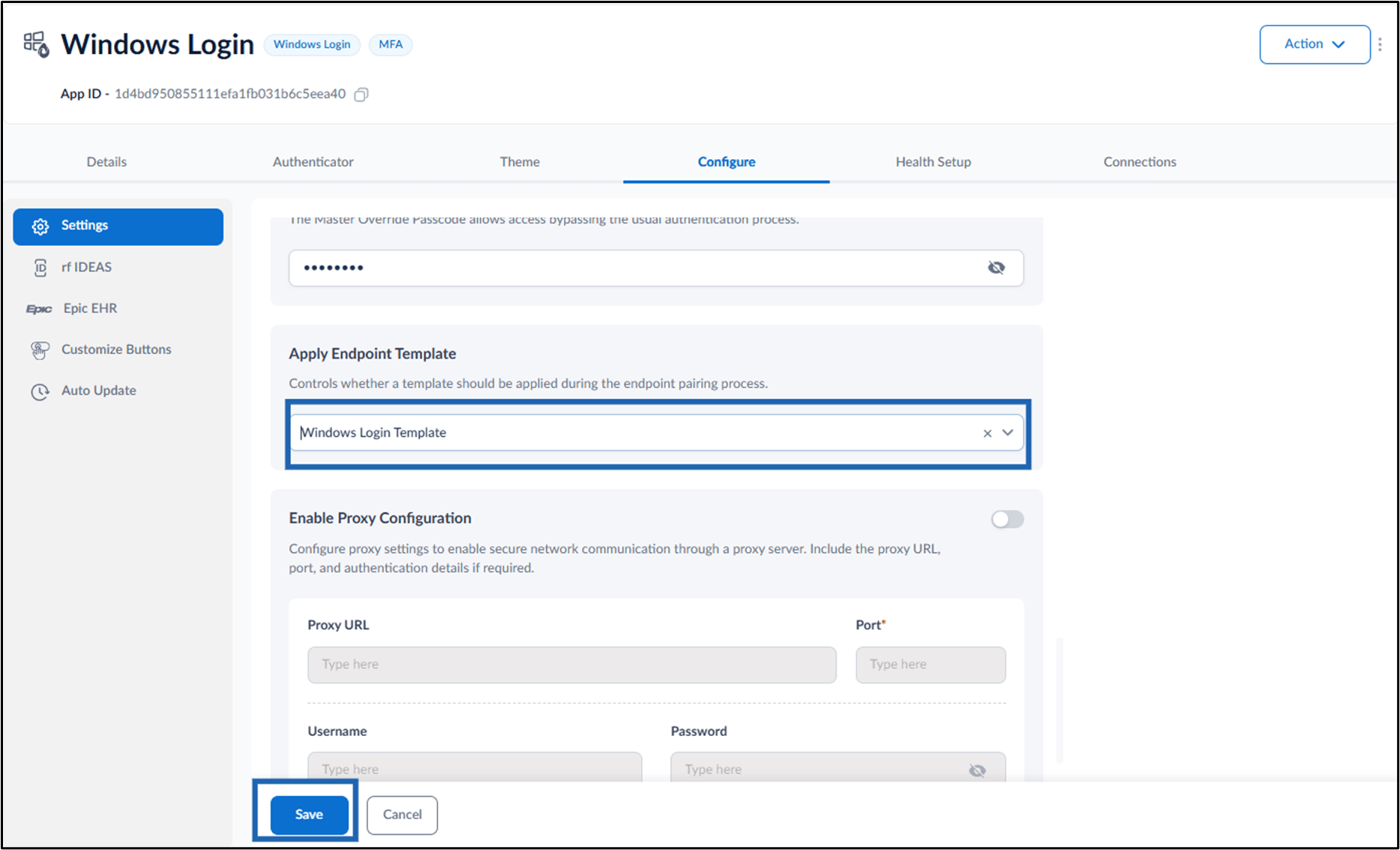This screenshot has width=1400, height=850.
Task: Open Auto Update sidebar section
Action: point(118,391)
